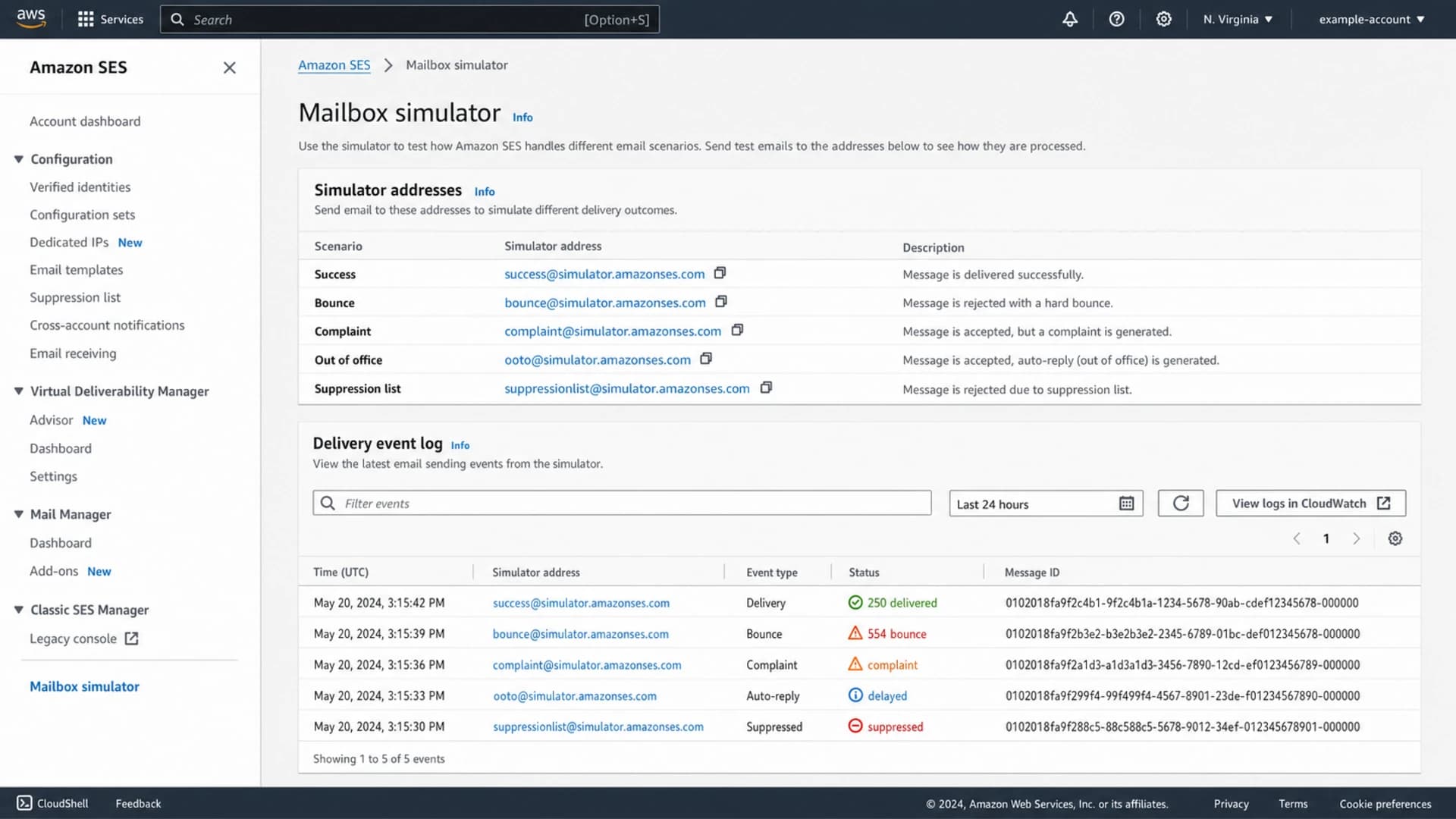The image size is (1456, 819).
Task: Focus the Filter events field
Action: pos(622,504)
